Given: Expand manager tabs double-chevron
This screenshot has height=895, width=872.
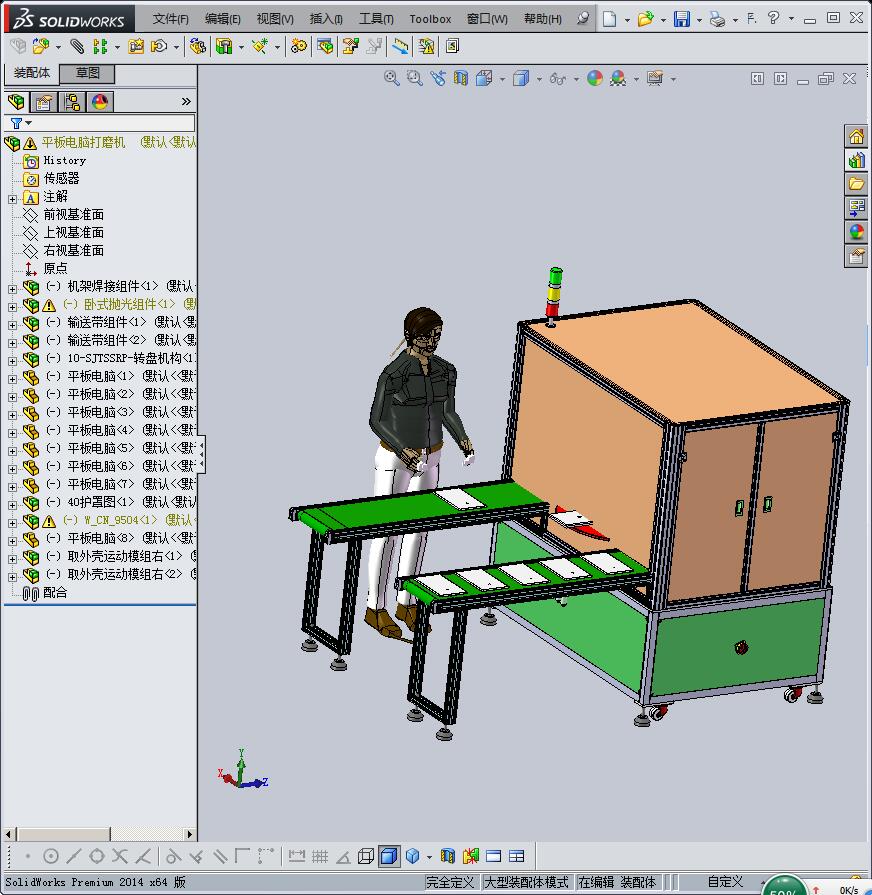Looking at the screenshot, I should [x=186, y=102].
